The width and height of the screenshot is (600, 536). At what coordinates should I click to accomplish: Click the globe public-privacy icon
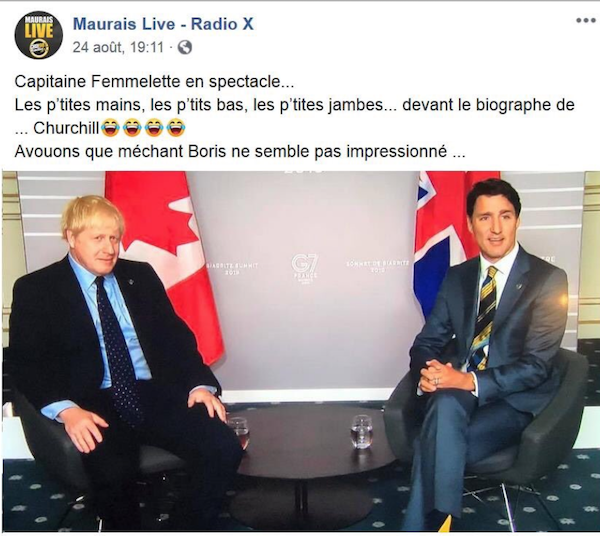[x=185, y=47]
